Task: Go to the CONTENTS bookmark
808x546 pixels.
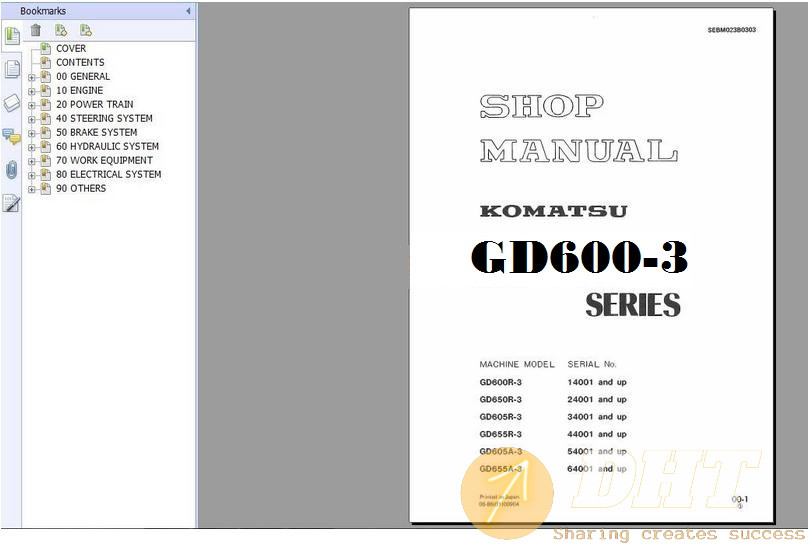Action: [x=80, y=62]
